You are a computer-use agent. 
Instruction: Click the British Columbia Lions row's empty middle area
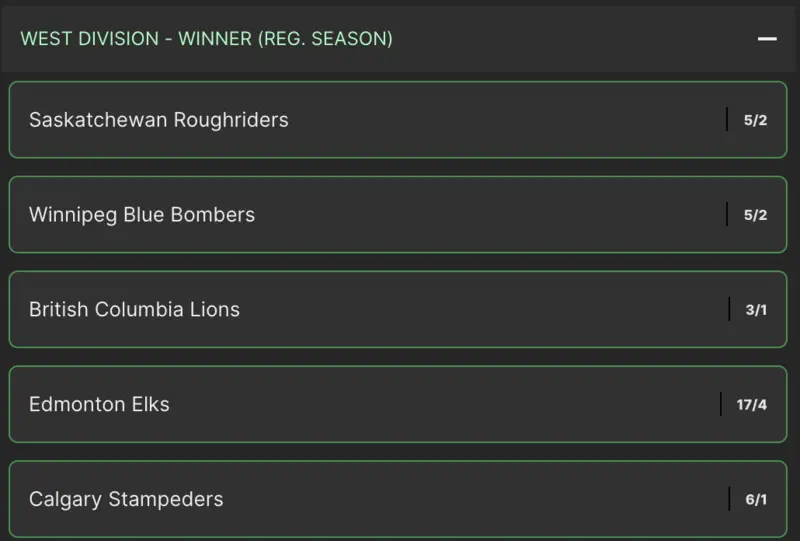pos(480,310)
